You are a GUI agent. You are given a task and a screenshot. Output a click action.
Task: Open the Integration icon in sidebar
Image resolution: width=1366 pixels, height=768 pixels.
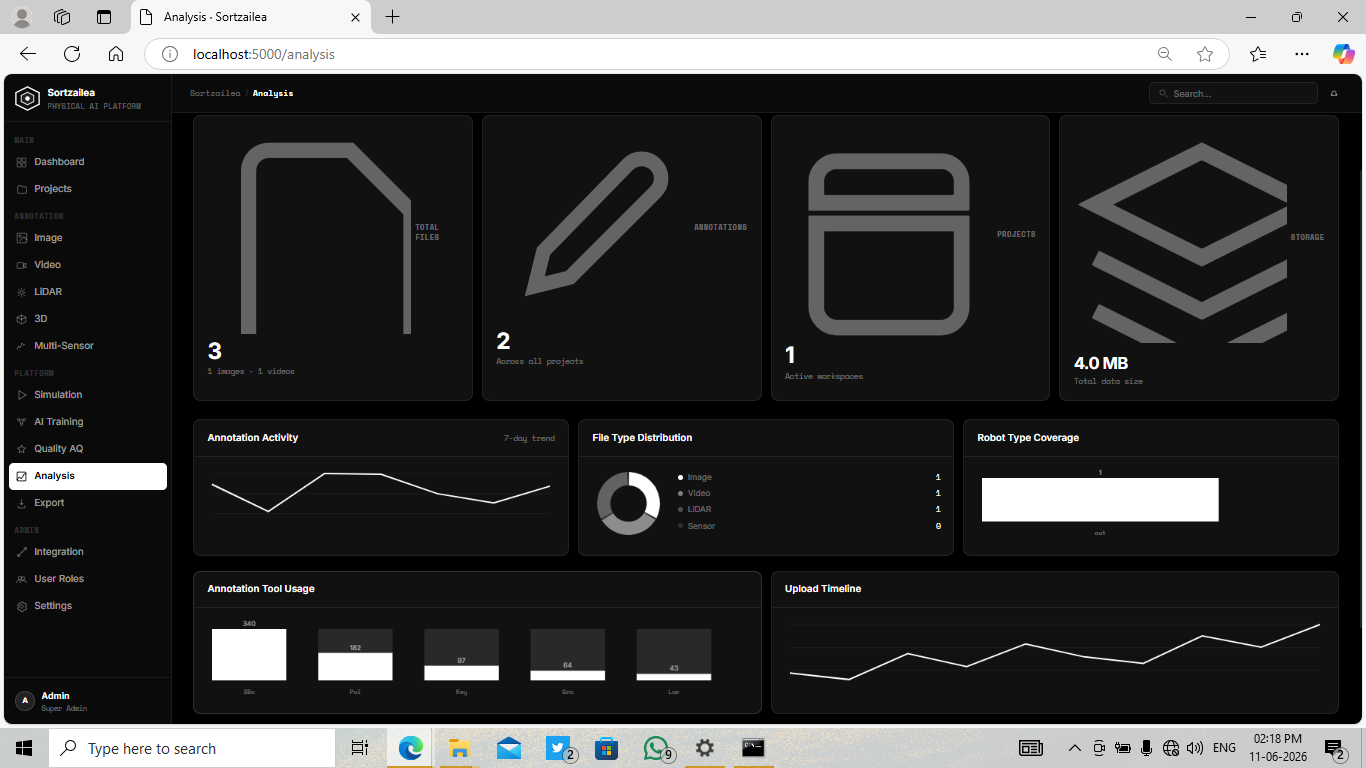tap(22, 552)
